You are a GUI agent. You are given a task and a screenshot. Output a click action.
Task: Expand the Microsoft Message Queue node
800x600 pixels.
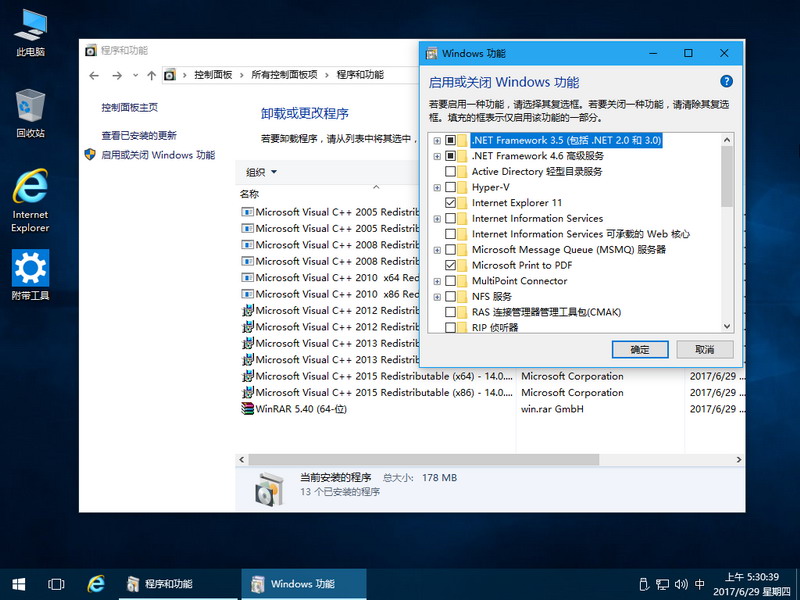point(437,250)
